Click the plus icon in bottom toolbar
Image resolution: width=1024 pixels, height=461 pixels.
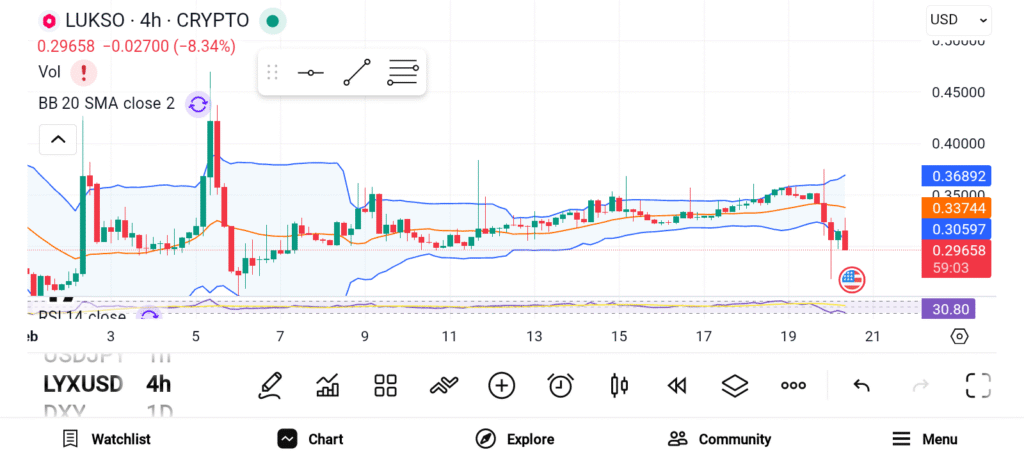coord(501,385)
